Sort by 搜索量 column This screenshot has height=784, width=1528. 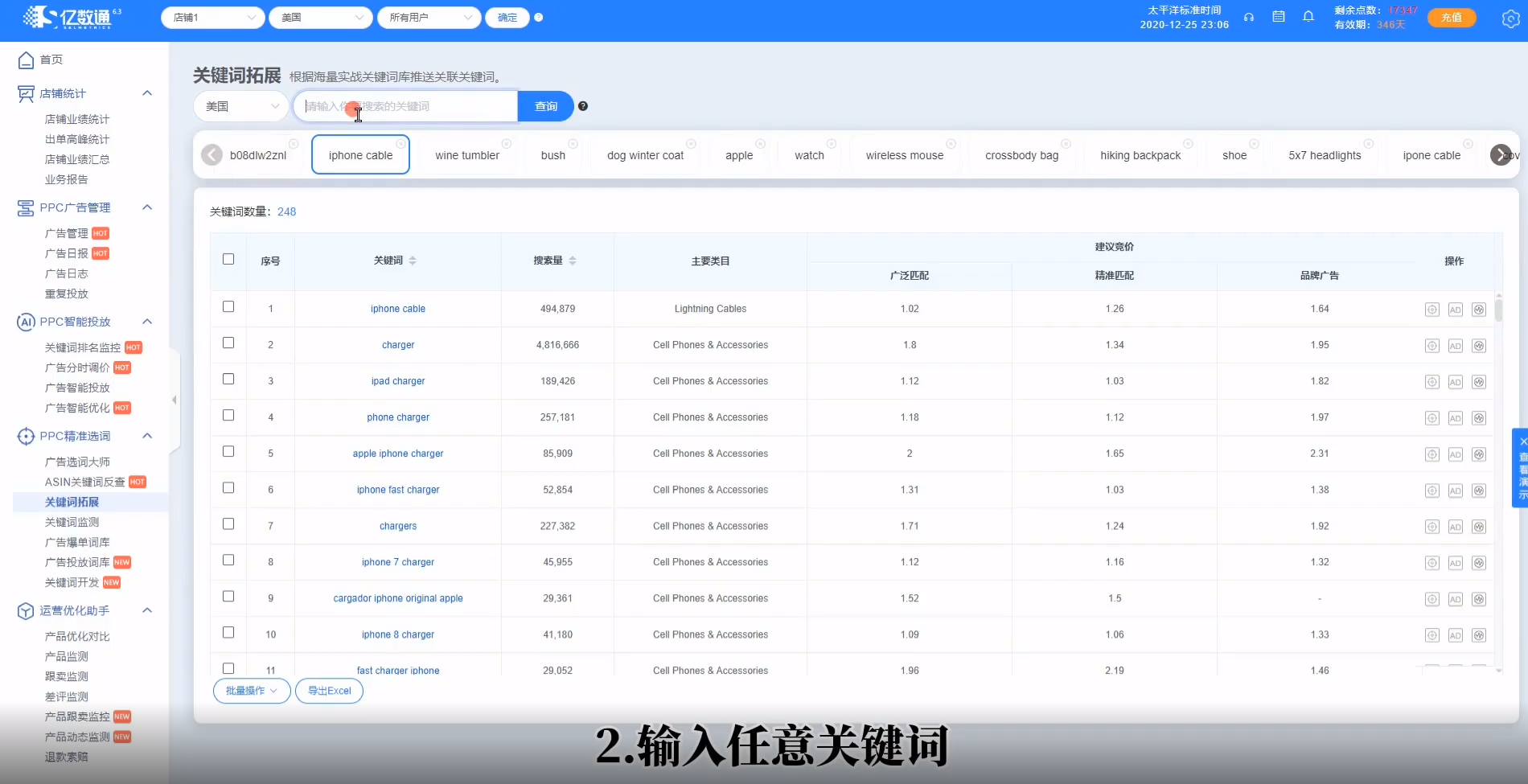coord(573,261)
